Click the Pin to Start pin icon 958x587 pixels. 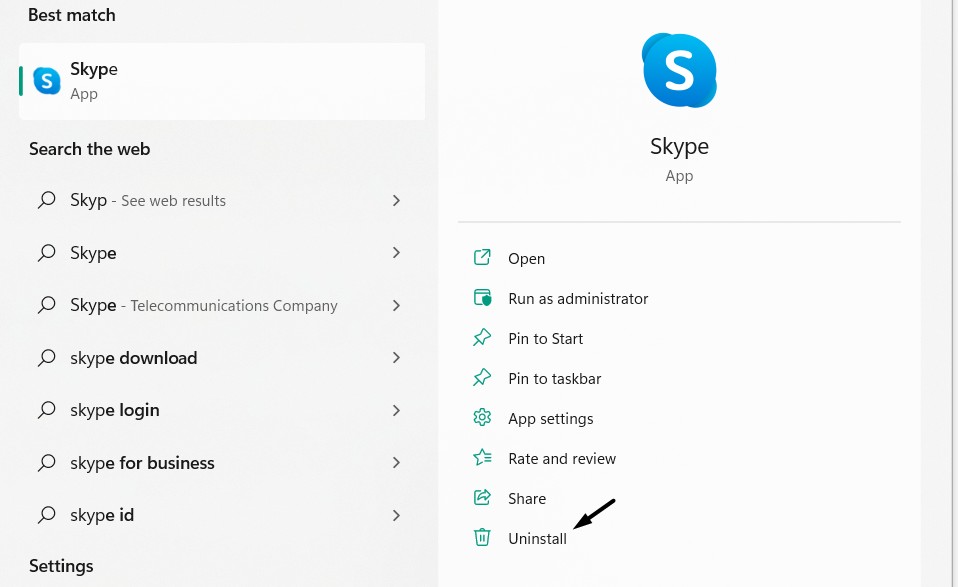point(482,338)
